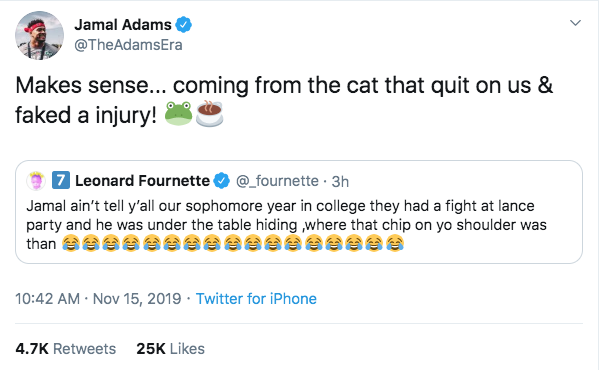
Task: View the 25K Likes list
Action: click(171, 349)
